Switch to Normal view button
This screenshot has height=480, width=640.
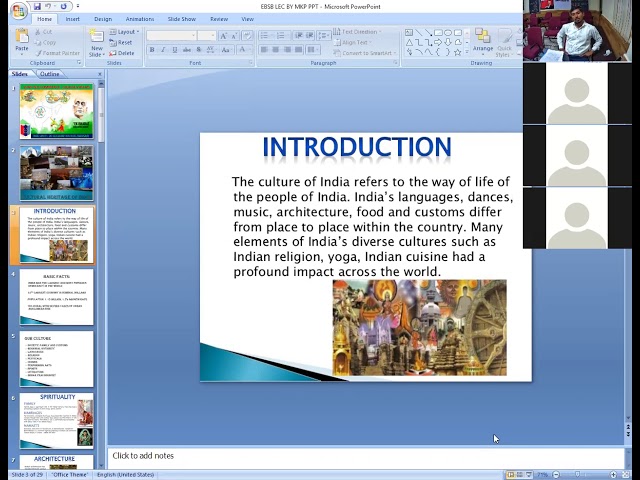pyautogui.click(x=510, y=475)
